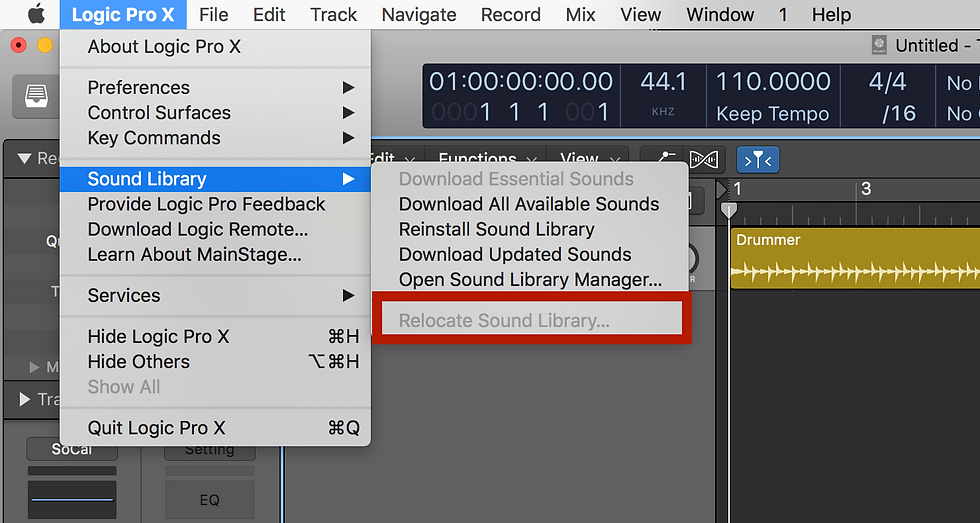Viewport: 980px width, 523px height.
Task: Click the /16 division value
Action: pos(899,113)
